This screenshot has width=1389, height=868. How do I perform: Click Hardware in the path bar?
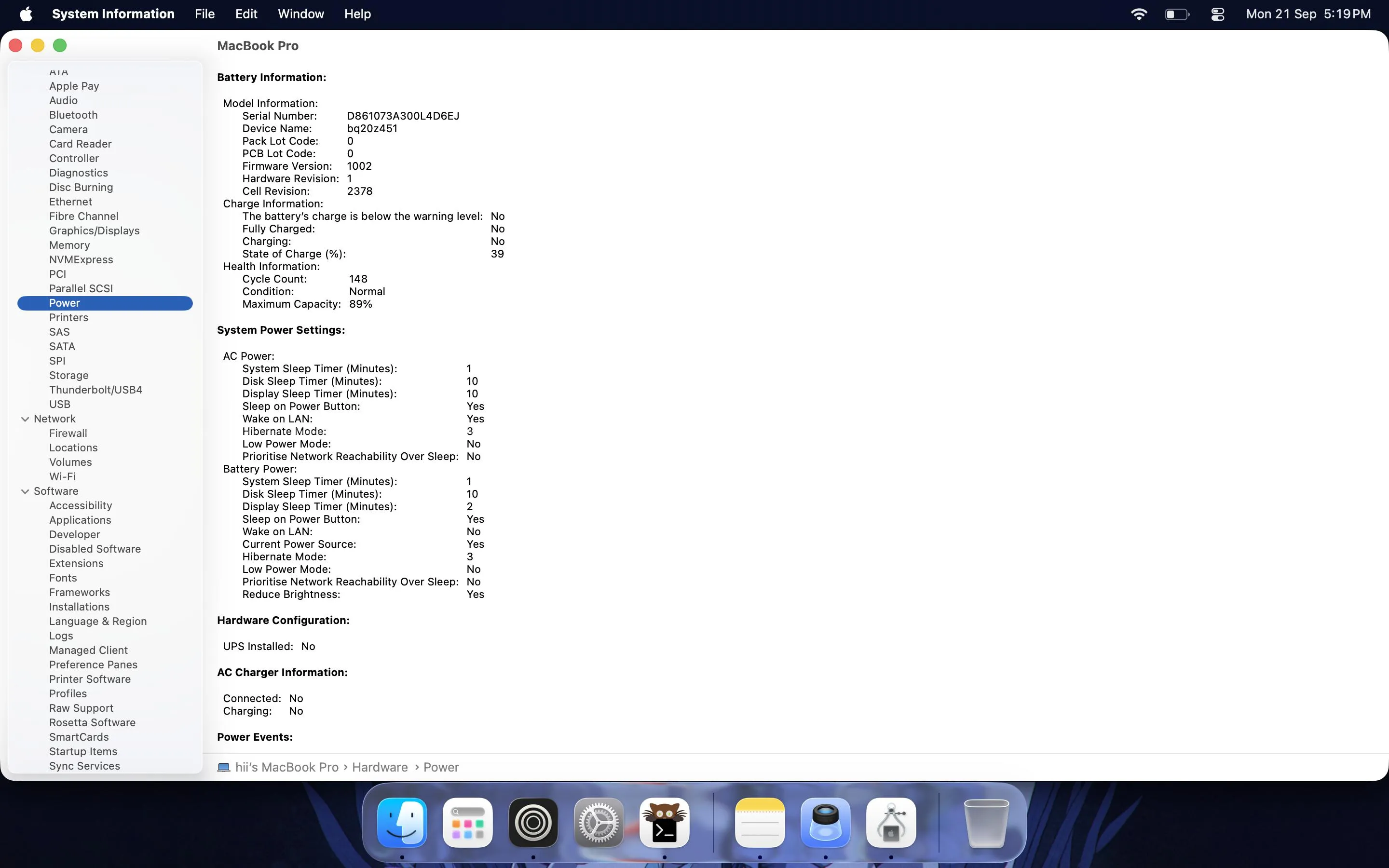[x=380, y=768]
